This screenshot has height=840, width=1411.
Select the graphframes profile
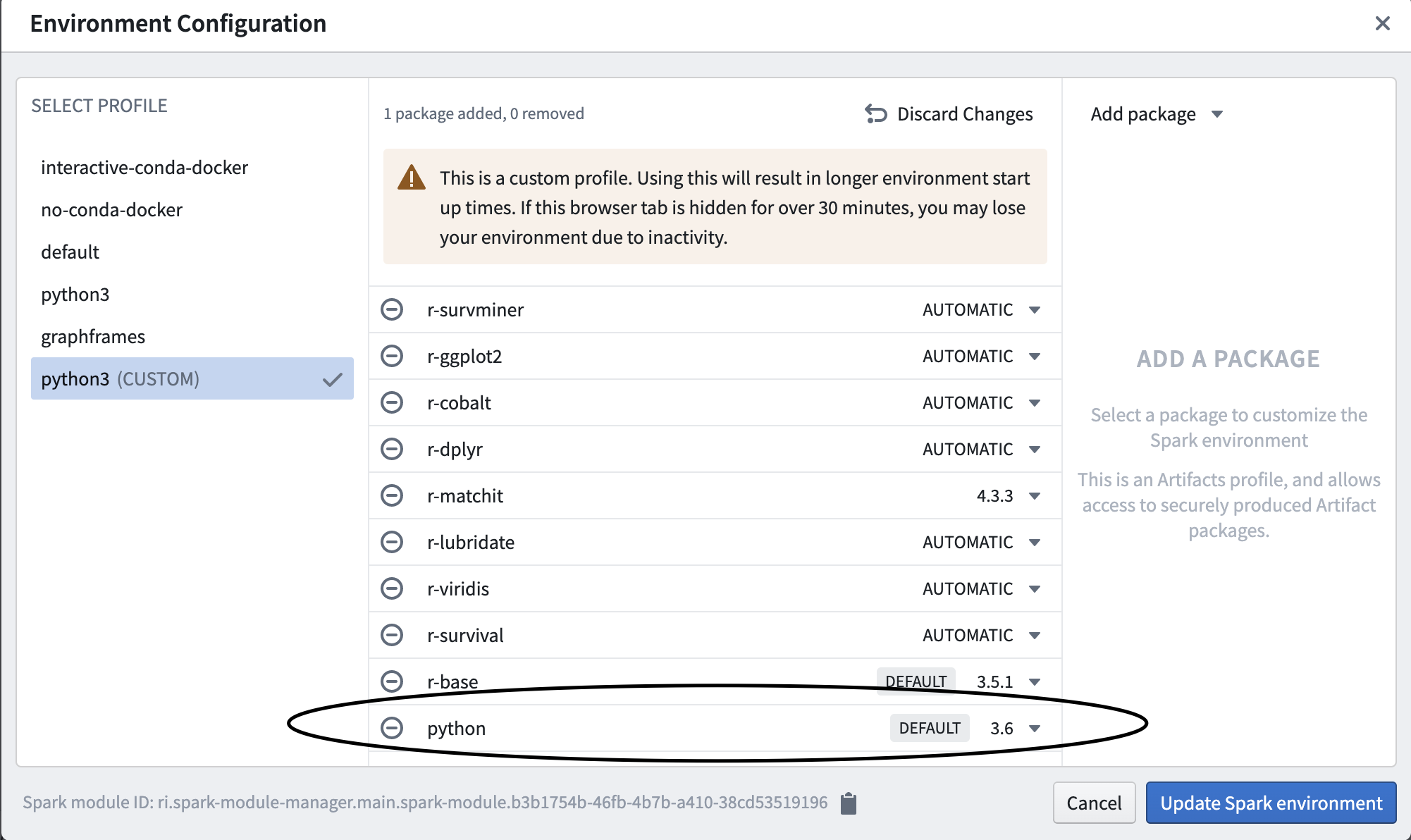click(192, 336)
